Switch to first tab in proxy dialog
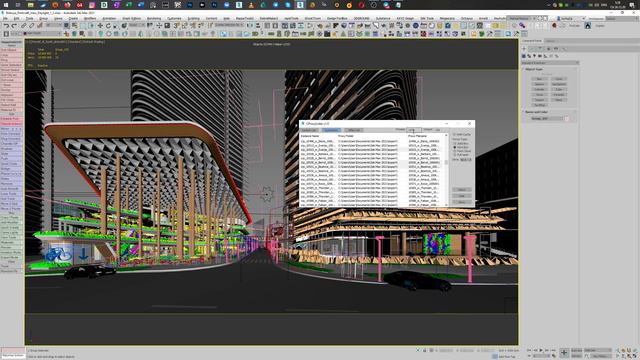 click(309, 130)
